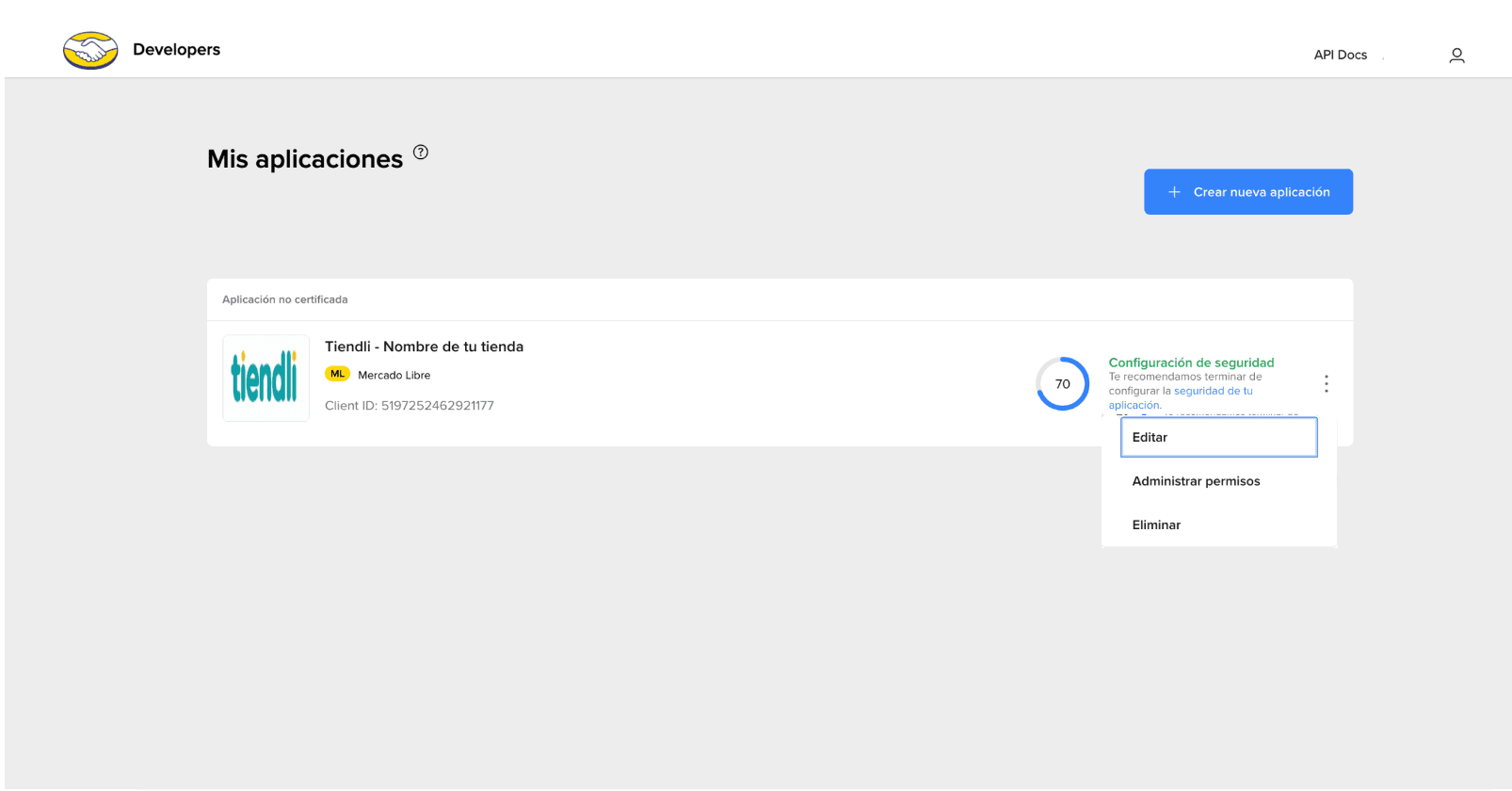Follow the seguridad de tu aplicación link
The image size is (1512, 791).
(1181, 398)
